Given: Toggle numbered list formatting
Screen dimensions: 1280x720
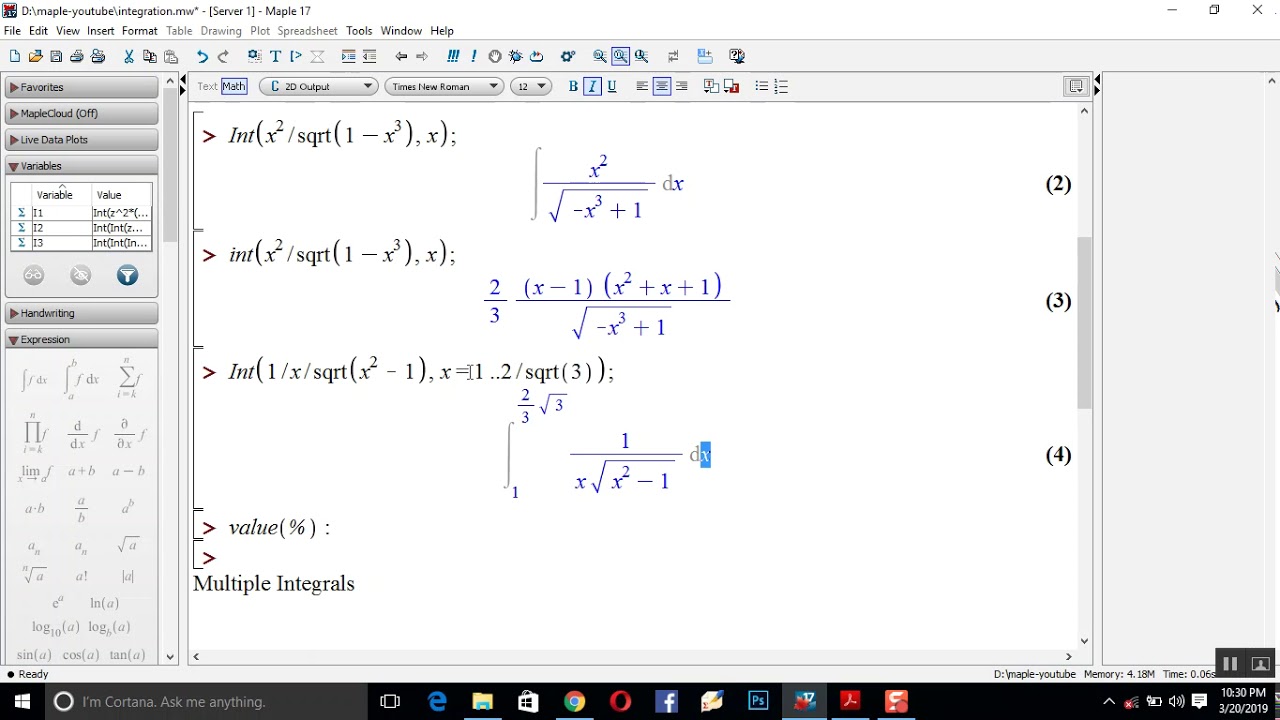Looking at the screenshot, I should [x=781, y=87].
